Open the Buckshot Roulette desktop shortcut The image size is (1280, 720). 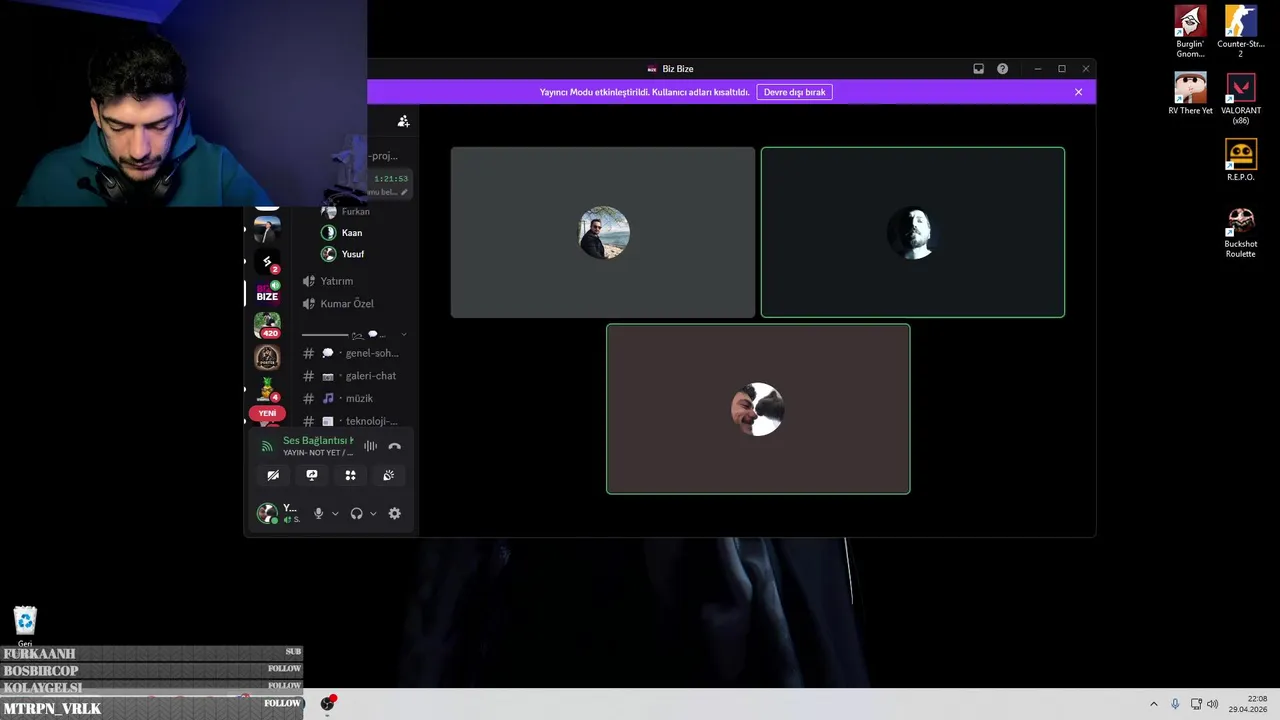click(x=1241, y=232)
